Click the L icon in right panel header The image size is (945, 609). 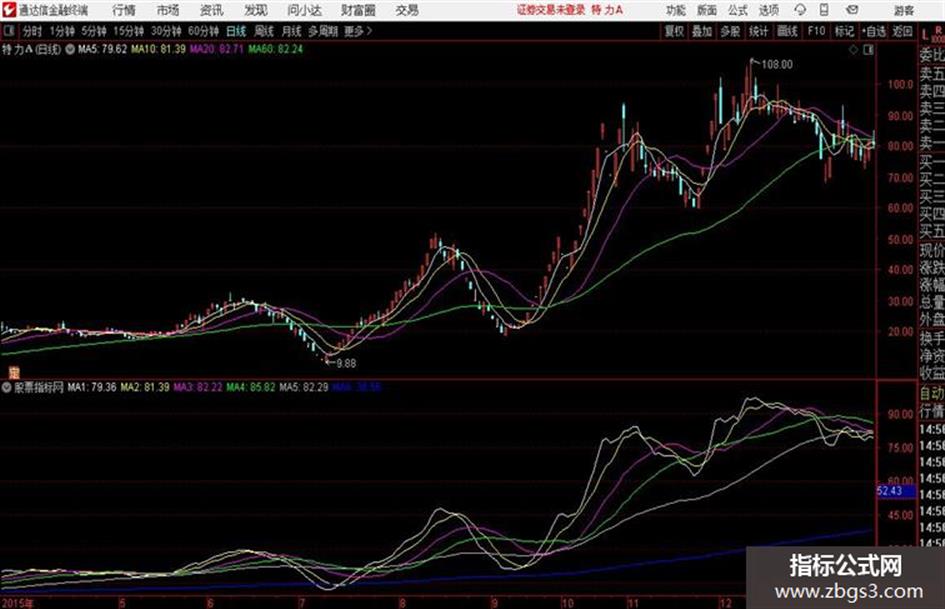click(925, 35)
